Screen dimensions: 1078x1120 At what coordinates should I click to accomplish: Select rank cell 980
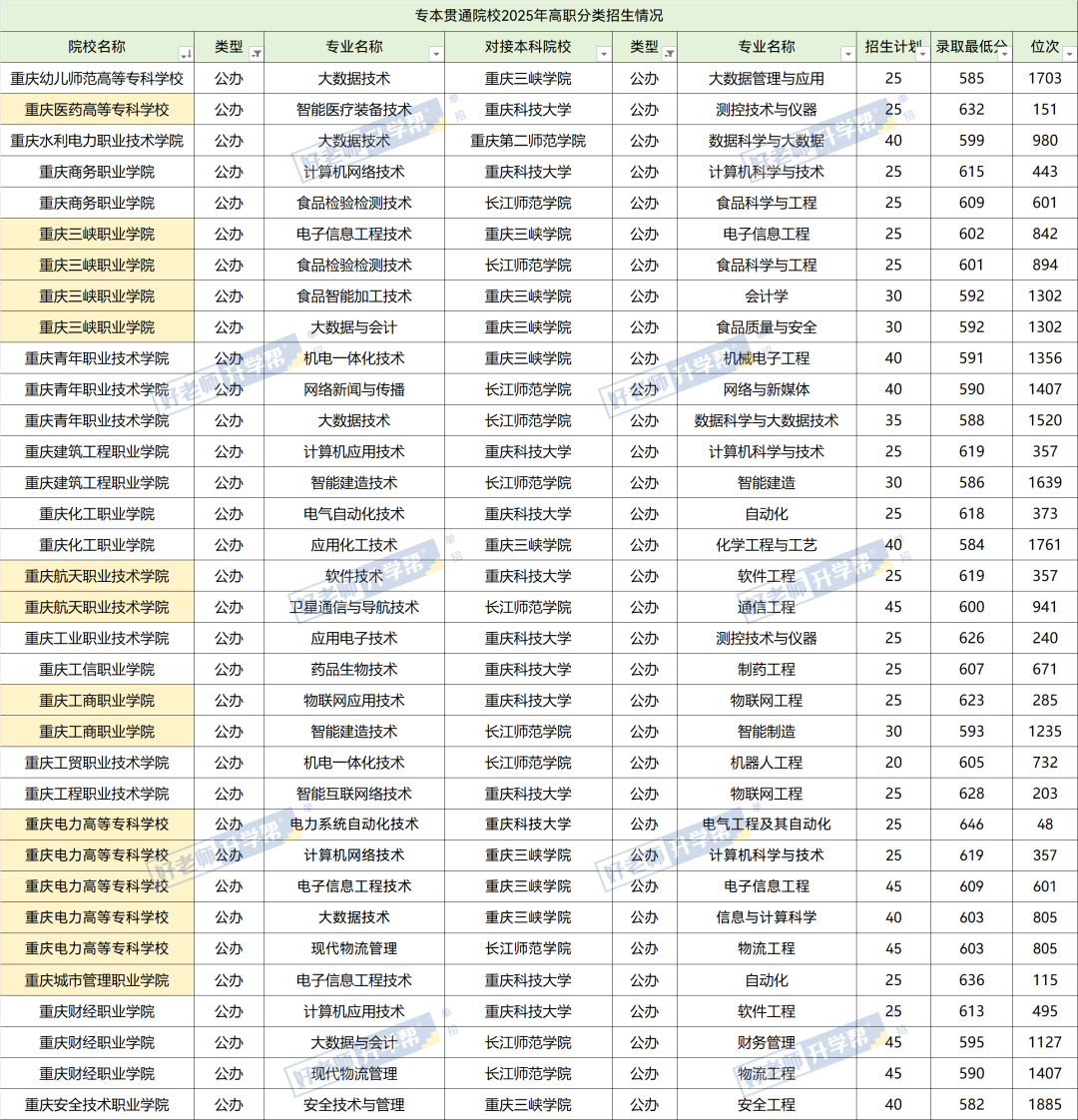tap(1045, 141)
